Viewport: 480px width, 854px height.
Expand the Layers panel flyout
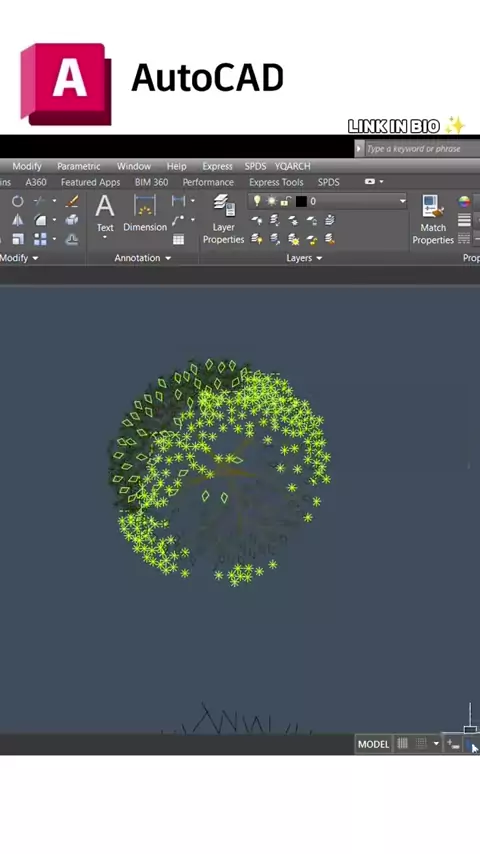[304, 258]
